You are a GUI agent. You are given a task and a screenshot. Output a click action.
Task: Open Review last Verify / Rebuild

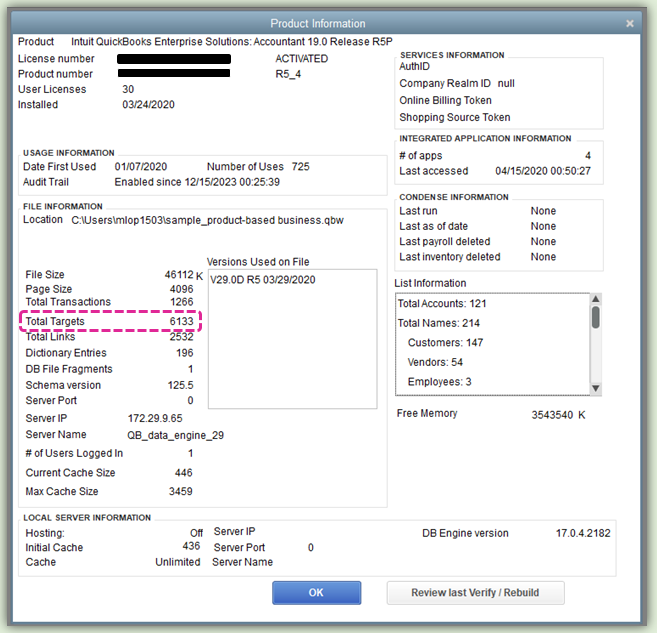[x=475, y=592]
